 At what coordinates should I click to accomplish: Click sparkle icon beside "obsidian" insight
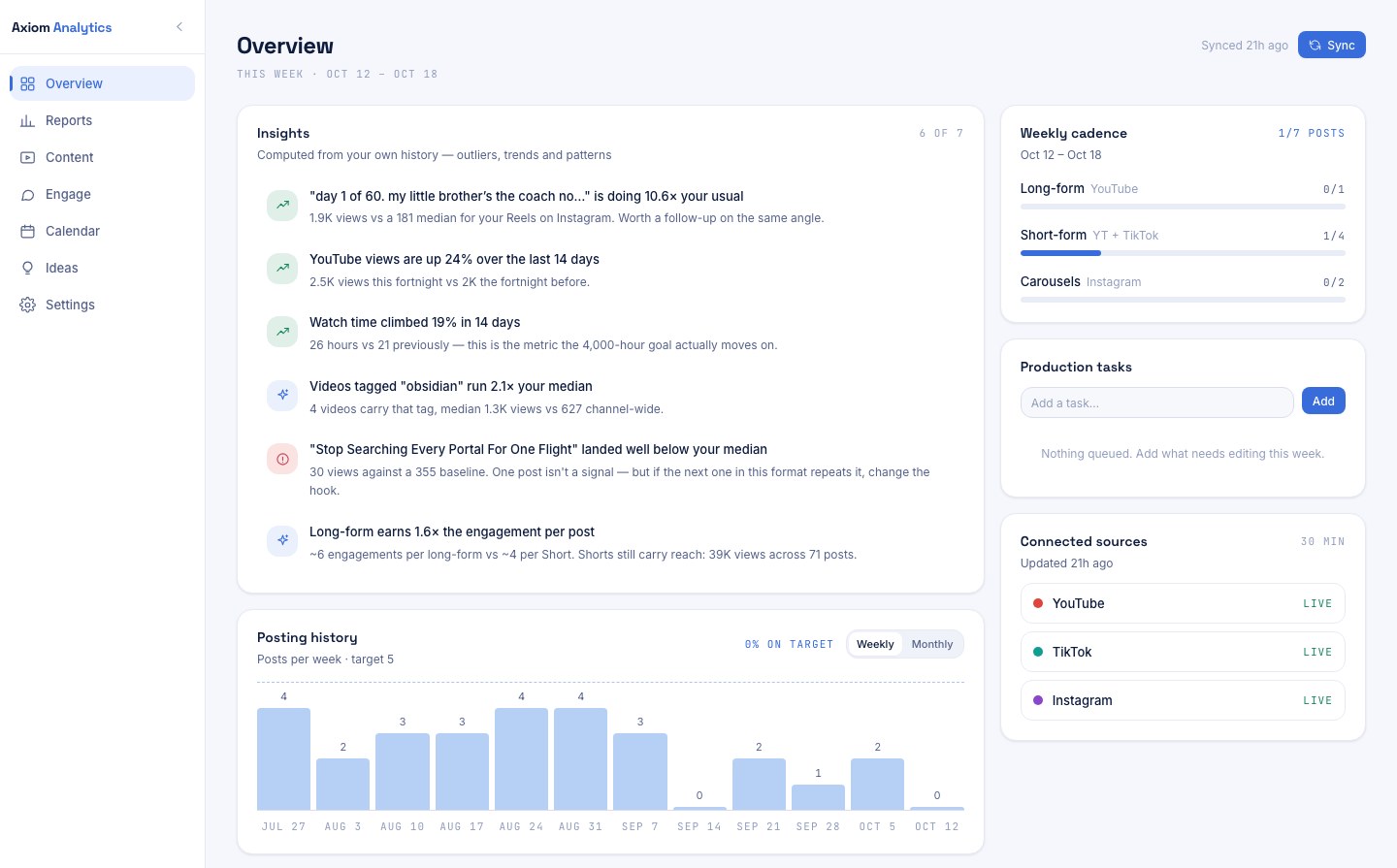[282, 395]
